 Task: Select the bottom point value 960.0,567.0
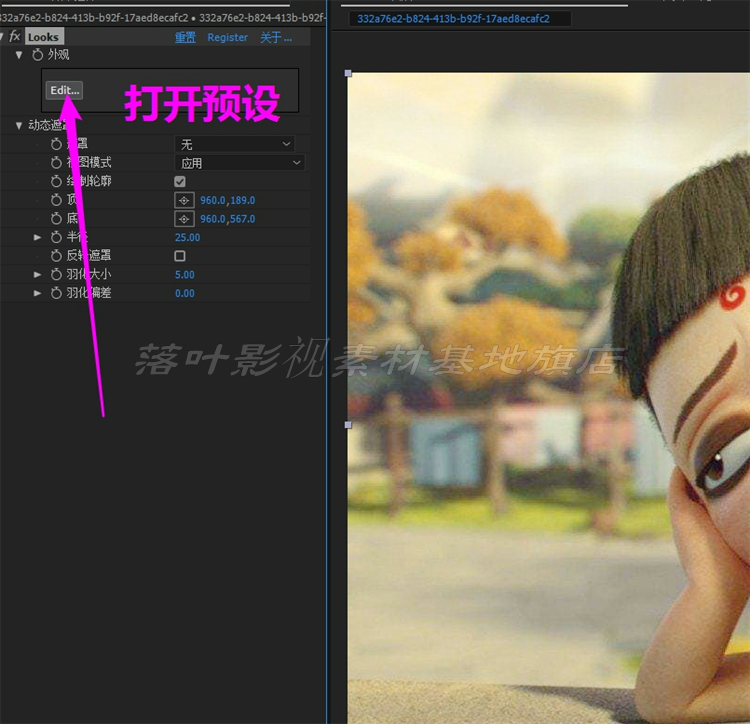click(228, 219)
